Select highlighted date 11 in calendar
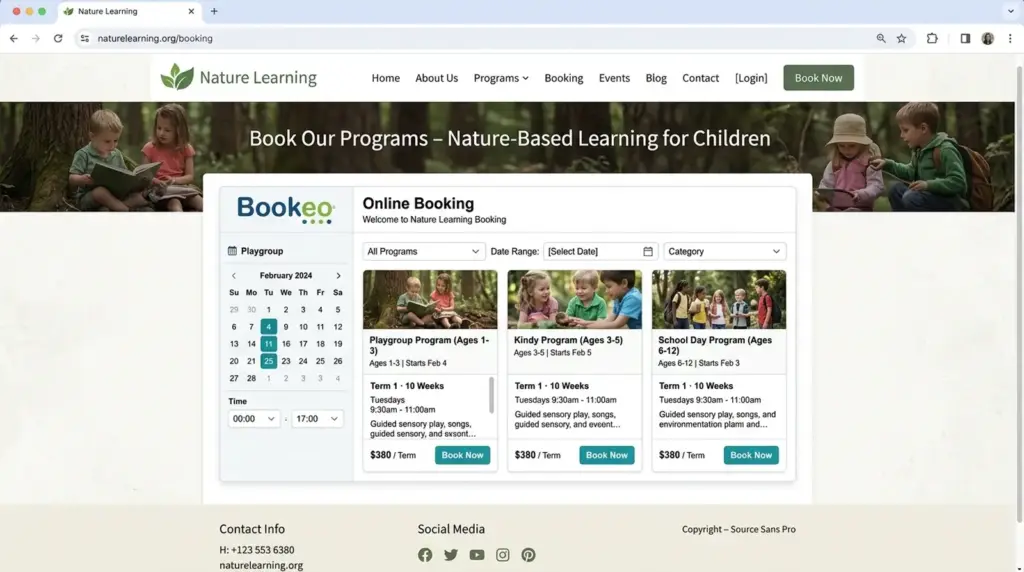 [x=268, y=343]
